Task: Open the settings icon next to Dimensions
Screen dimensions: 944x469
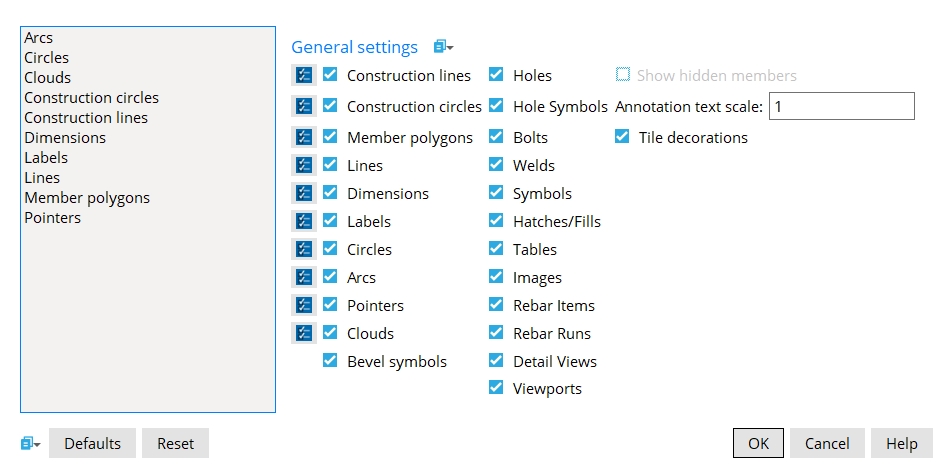Action: tap(304, 193)
